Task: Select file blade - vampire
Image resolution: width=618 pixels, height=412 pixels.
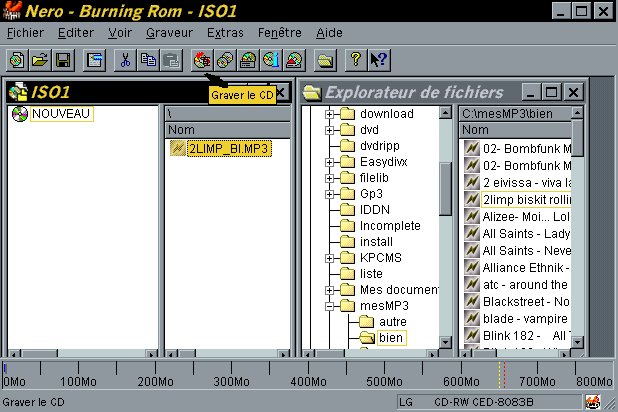Action: (525, 319)
